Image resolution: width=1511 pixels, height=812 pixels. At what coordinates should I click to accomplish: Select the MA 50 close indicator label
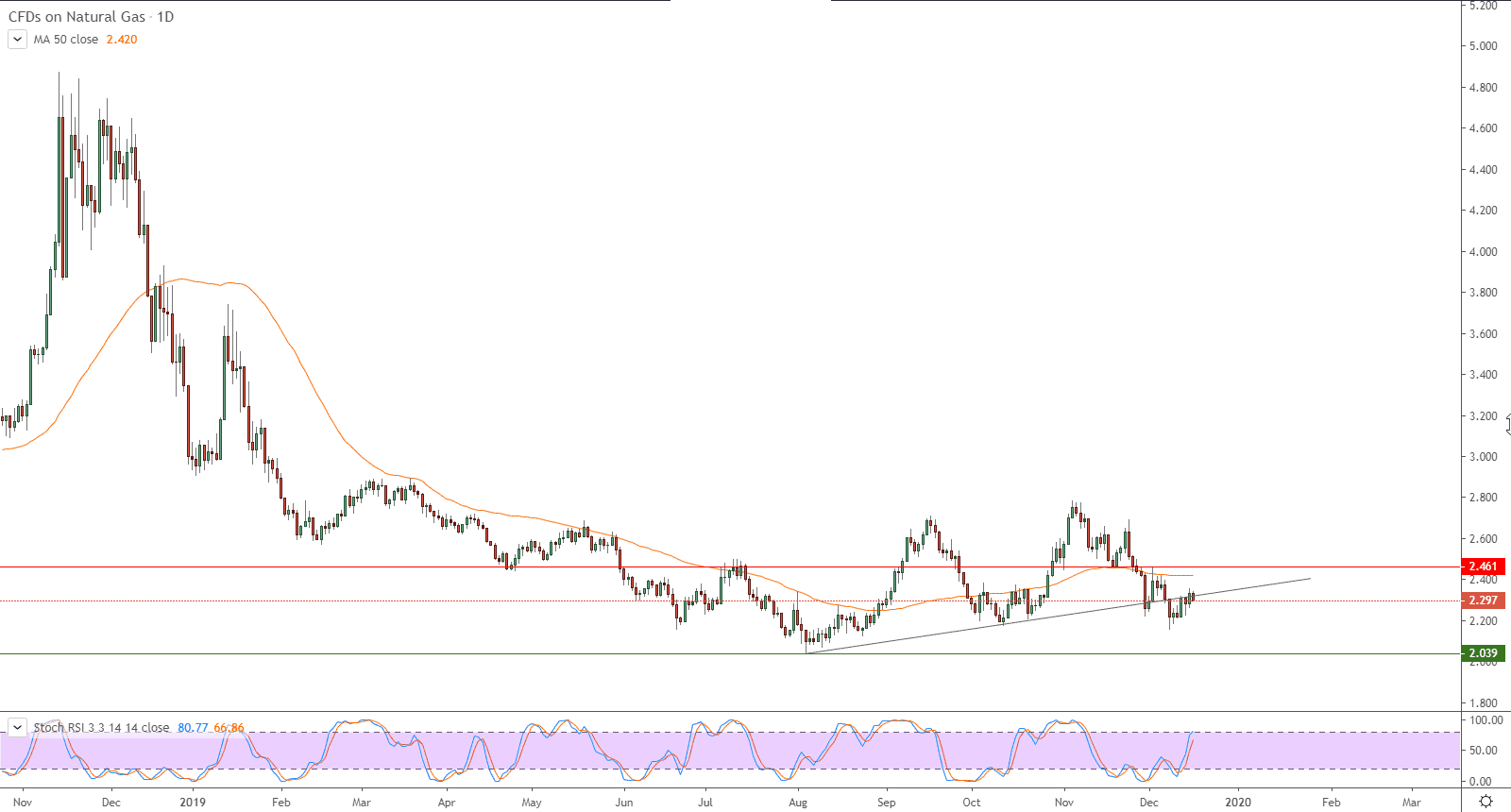click(x=66, y=40)
